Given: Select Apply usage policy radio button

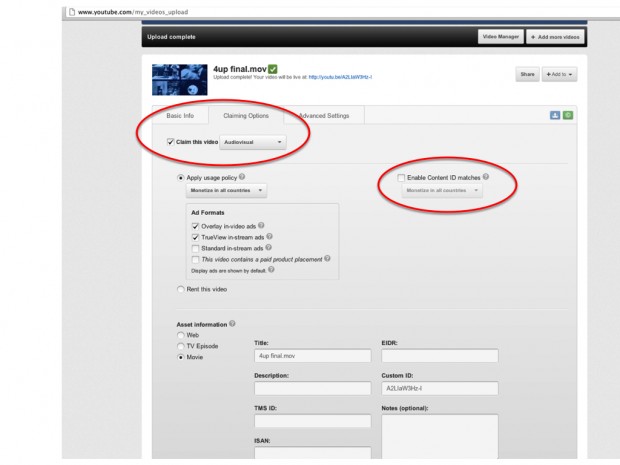Looking at the screenshot, I should (181, 178).
